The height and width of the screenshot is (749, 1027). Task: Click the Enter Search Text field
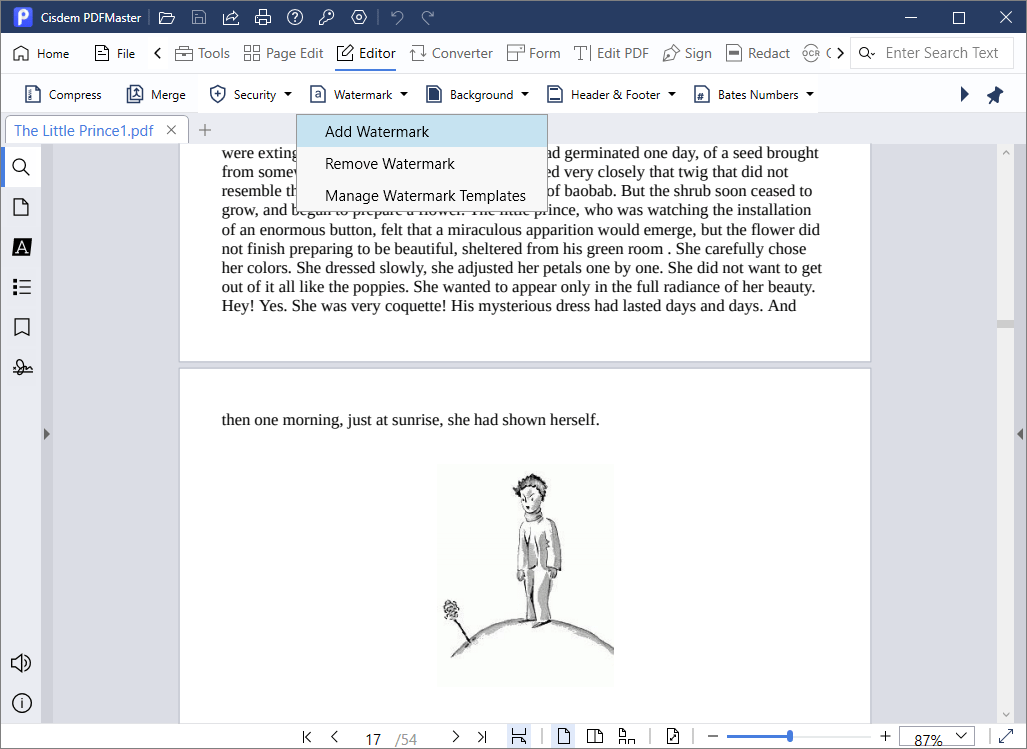pos(942,54)
